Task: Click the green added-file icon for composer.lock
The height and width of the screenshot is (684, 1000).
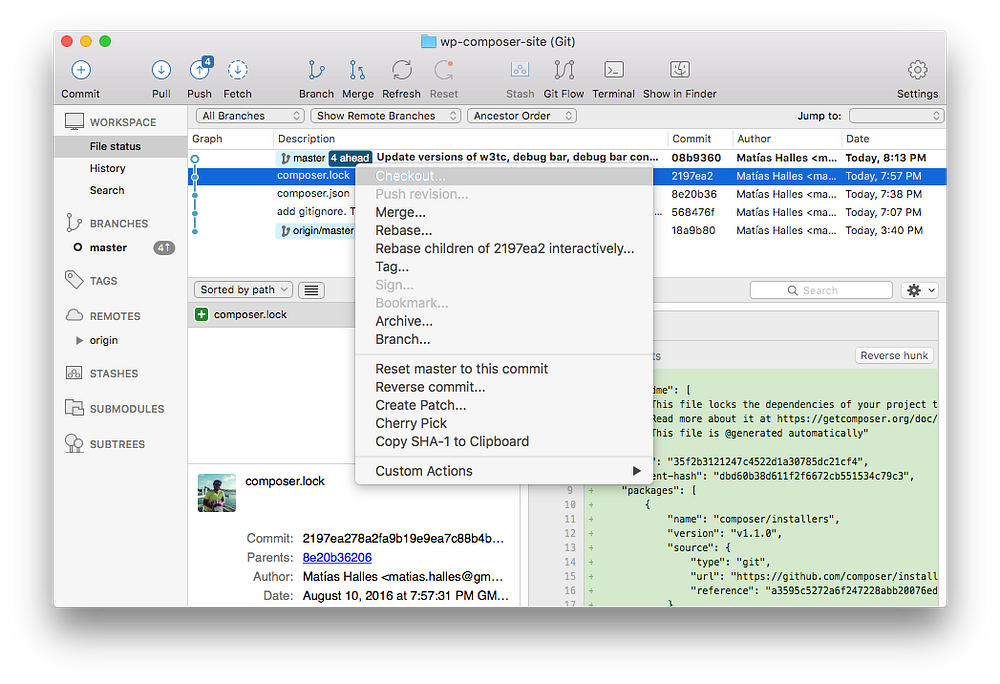Action: click(x=202, y=314)
